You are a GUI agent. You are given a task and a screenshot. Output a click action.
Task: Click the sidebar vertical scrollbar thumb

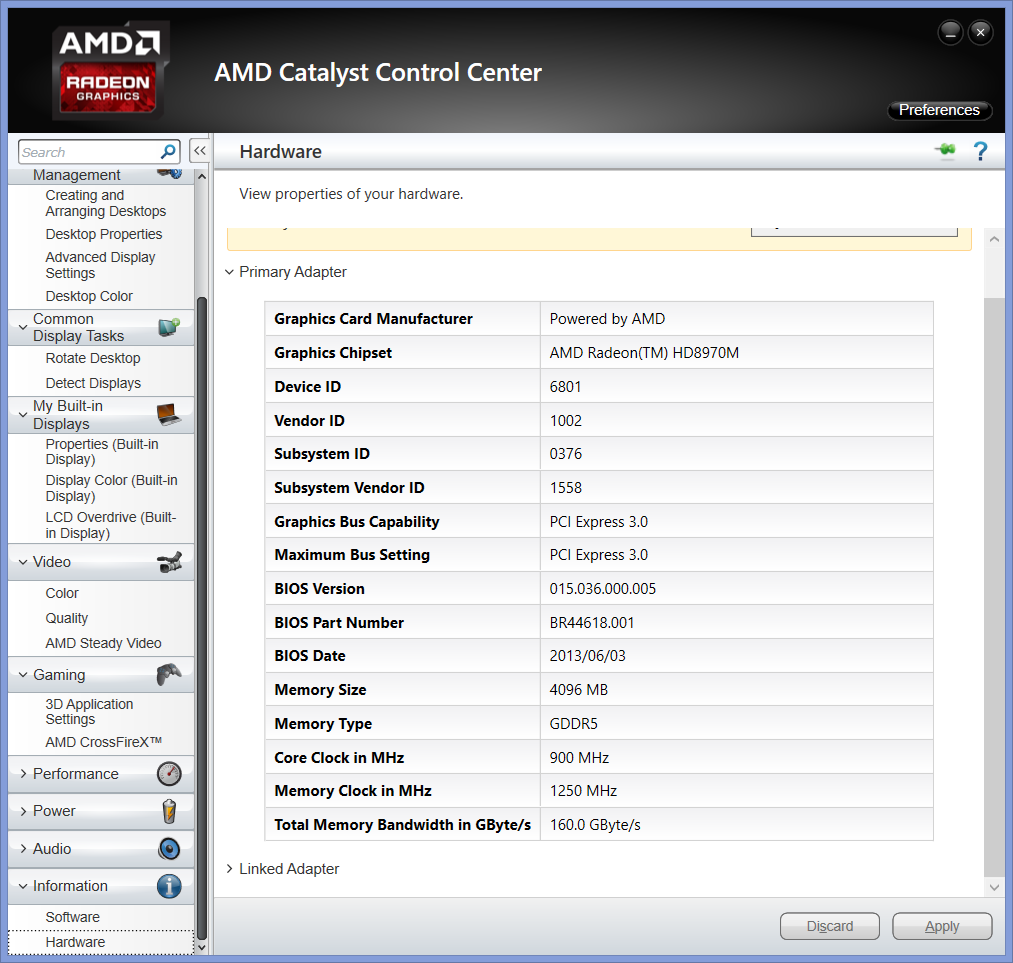click(202, 620)
